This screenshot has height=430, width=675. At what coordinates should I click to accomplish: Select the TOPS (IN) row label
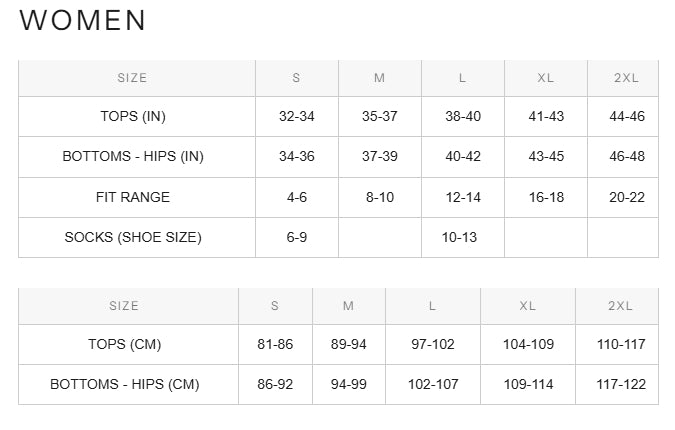(x=133, y=117)
